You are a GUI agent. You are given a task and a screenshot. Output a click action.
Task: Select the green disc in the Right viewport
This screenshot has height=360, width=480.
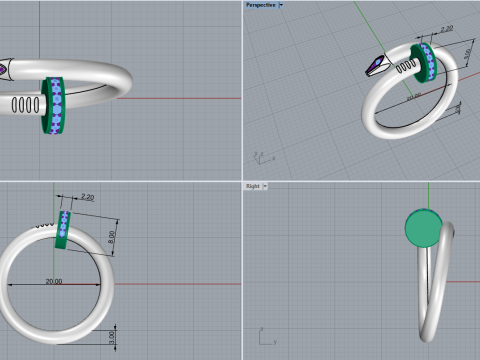click(x=424, y=228)
